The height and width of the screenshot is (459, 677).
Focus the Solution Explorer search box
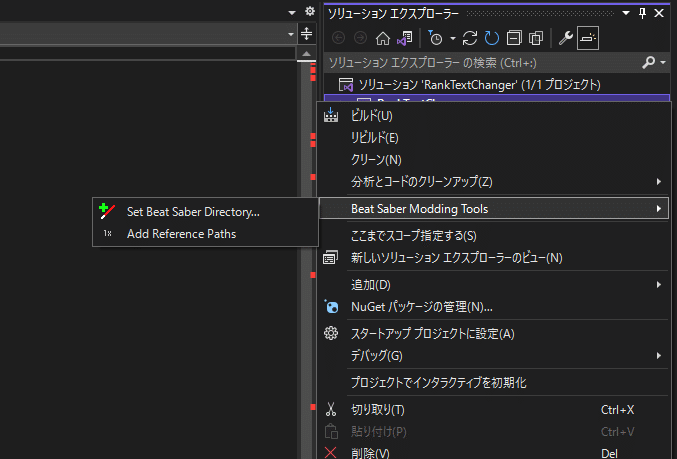[x=481, y=63]
